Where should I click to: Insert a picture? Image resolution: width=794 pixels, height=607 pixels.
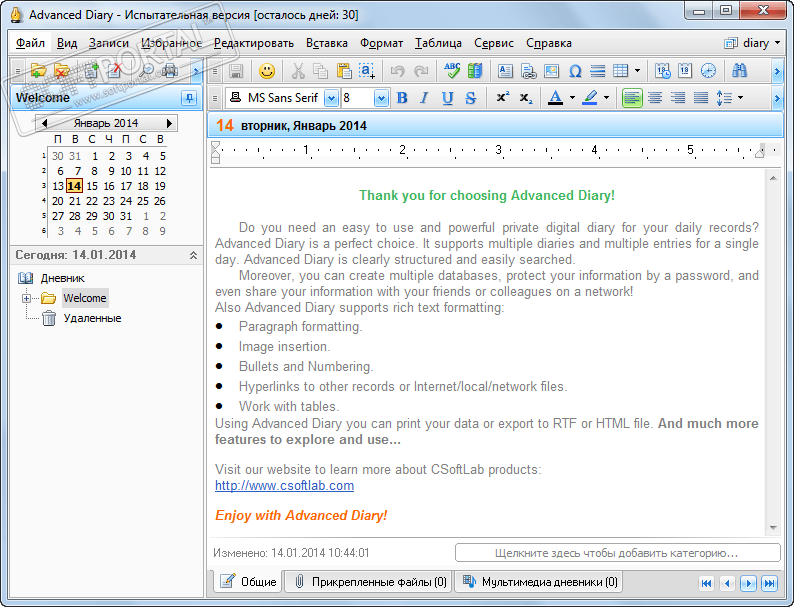point(551,71)
